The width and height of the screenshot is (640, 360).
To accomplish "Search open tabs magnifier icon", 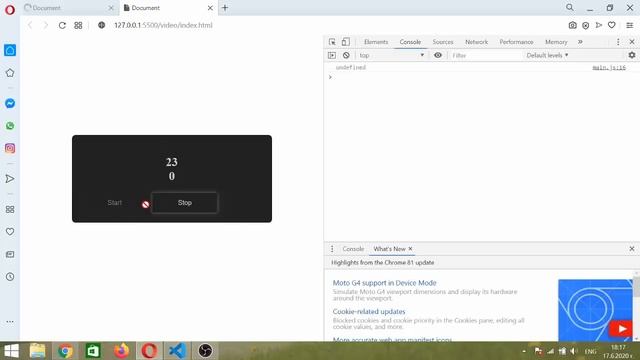I will [570, 8].
